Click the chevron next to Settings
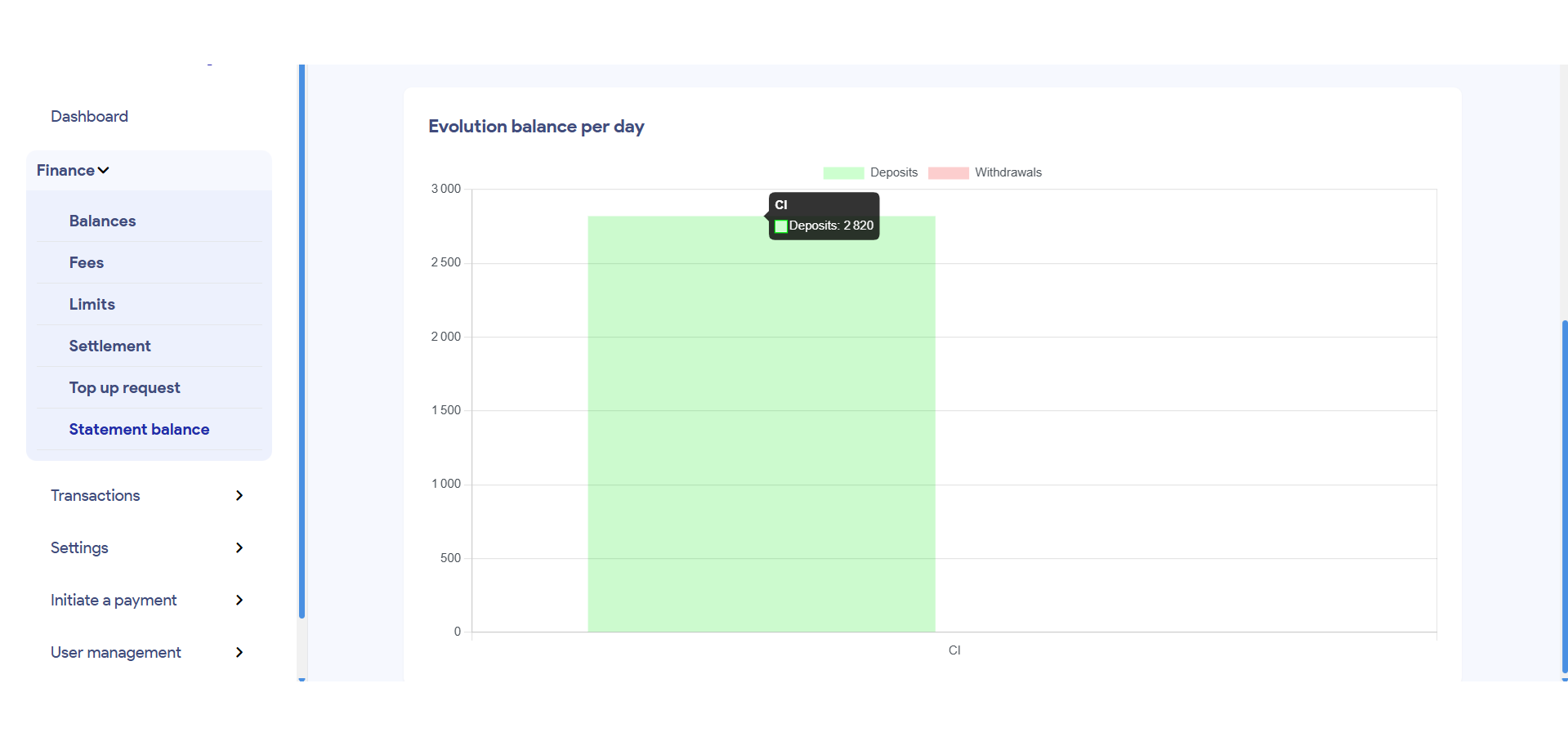Image resolution: width=1568 pixels, height=746 pixels. [239, 547]
